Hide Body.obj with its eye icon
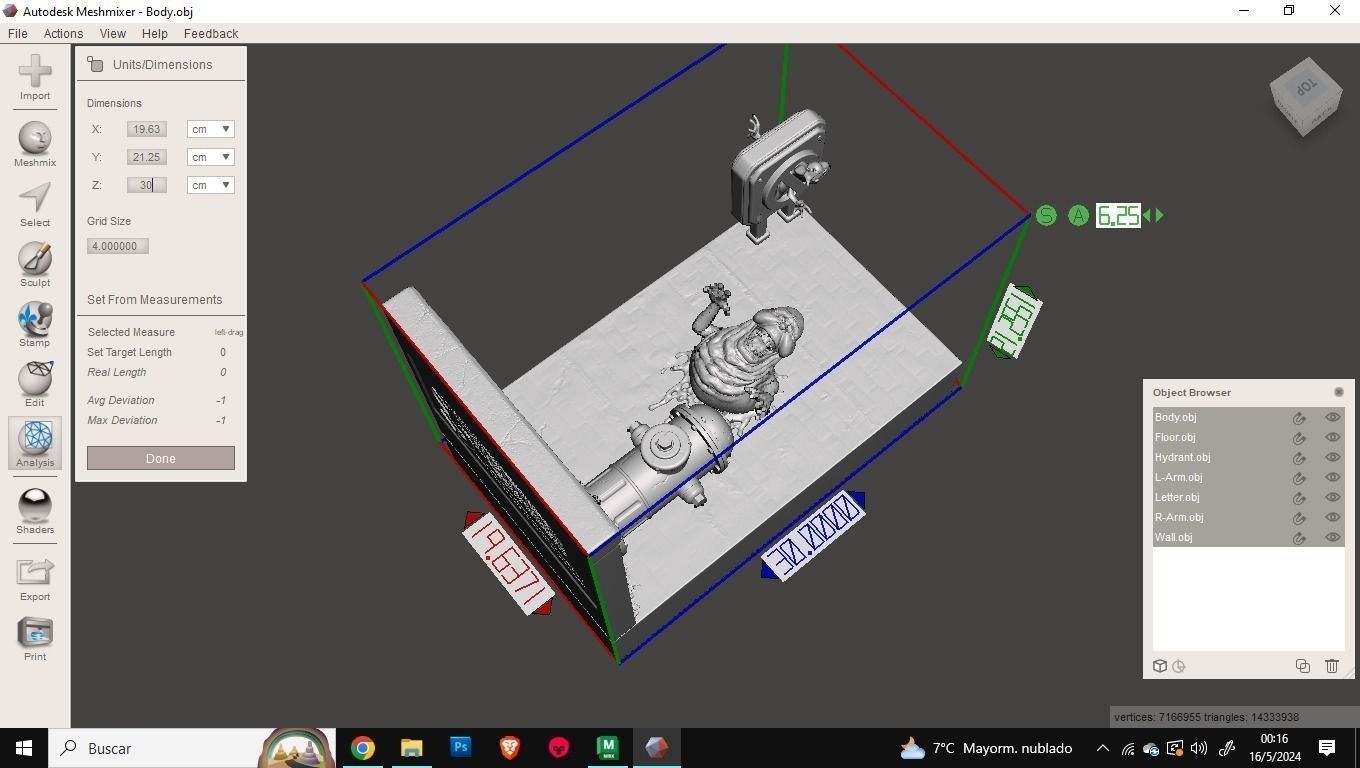Viewport: 1360px width, 768px height. click(x=1332, y=417)
